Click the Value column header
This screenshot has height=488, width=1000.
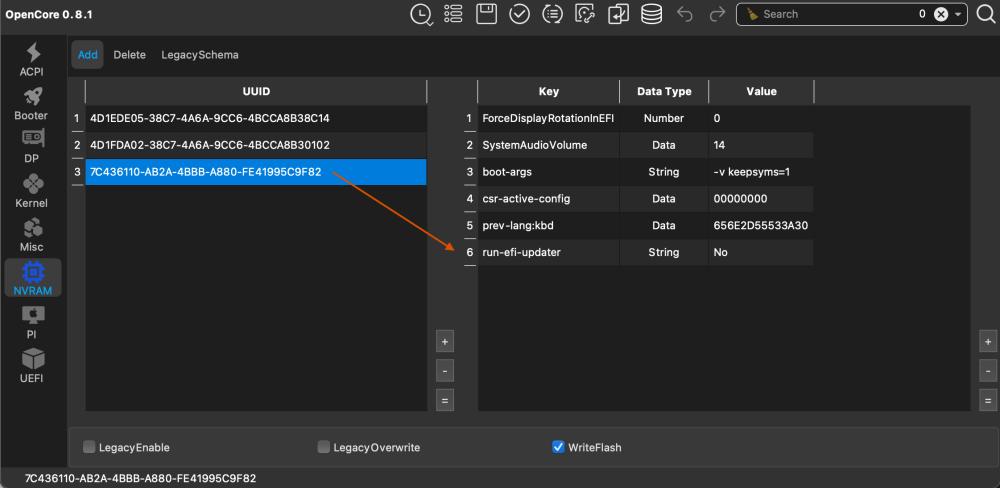coord(761,91)
